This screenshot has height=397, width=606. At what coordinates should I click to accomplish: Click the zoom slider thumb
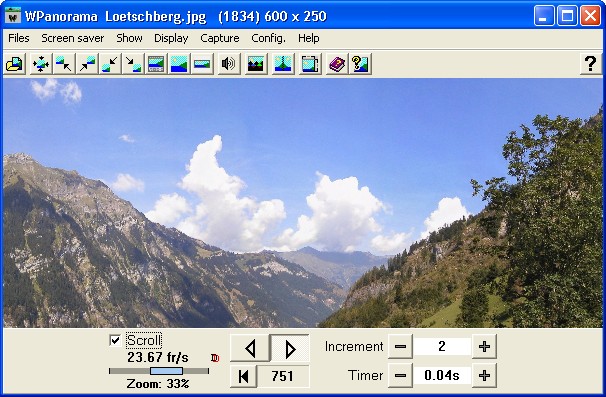pyautogui.click(x=166, y=371)
